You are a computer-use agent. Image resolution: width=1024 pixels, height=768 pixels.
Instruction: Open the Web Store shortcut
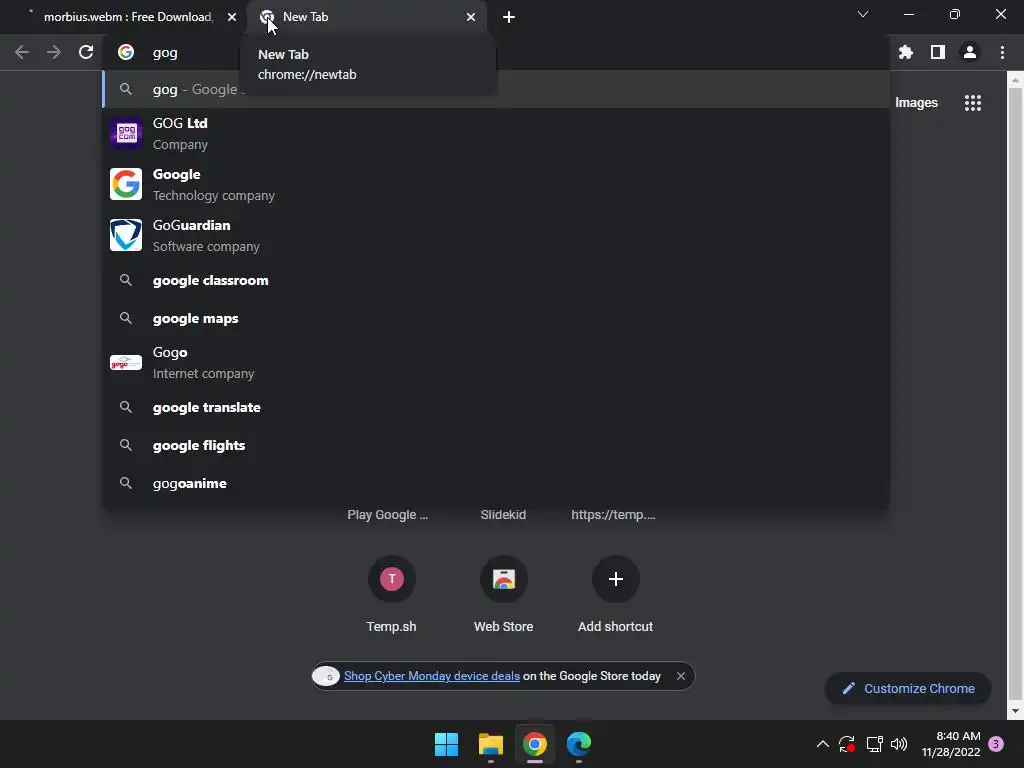[x=504, y=594]
